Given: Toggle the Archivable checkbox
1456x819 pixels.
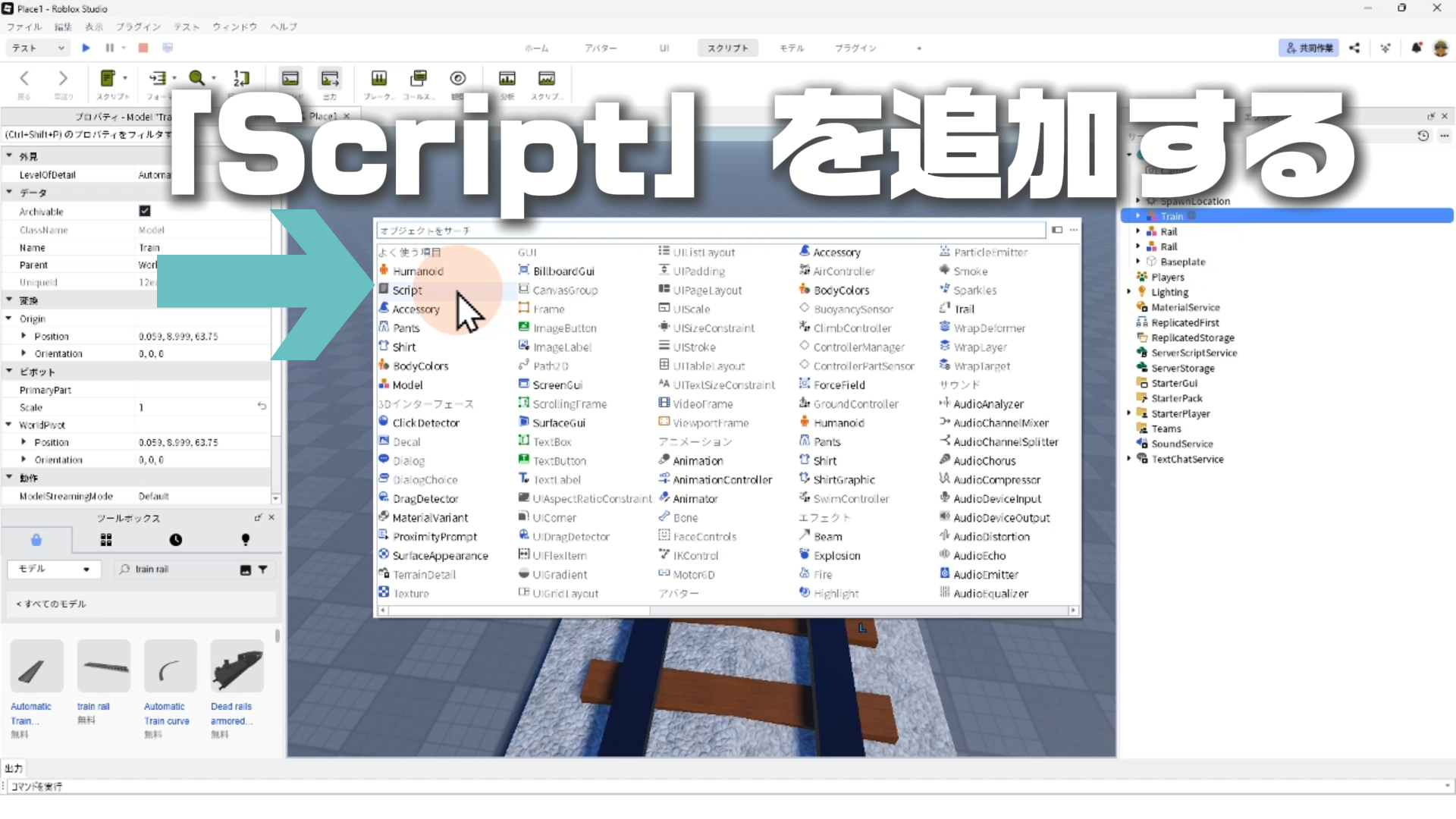Looking at the screenshot, I should coord(145,211).
